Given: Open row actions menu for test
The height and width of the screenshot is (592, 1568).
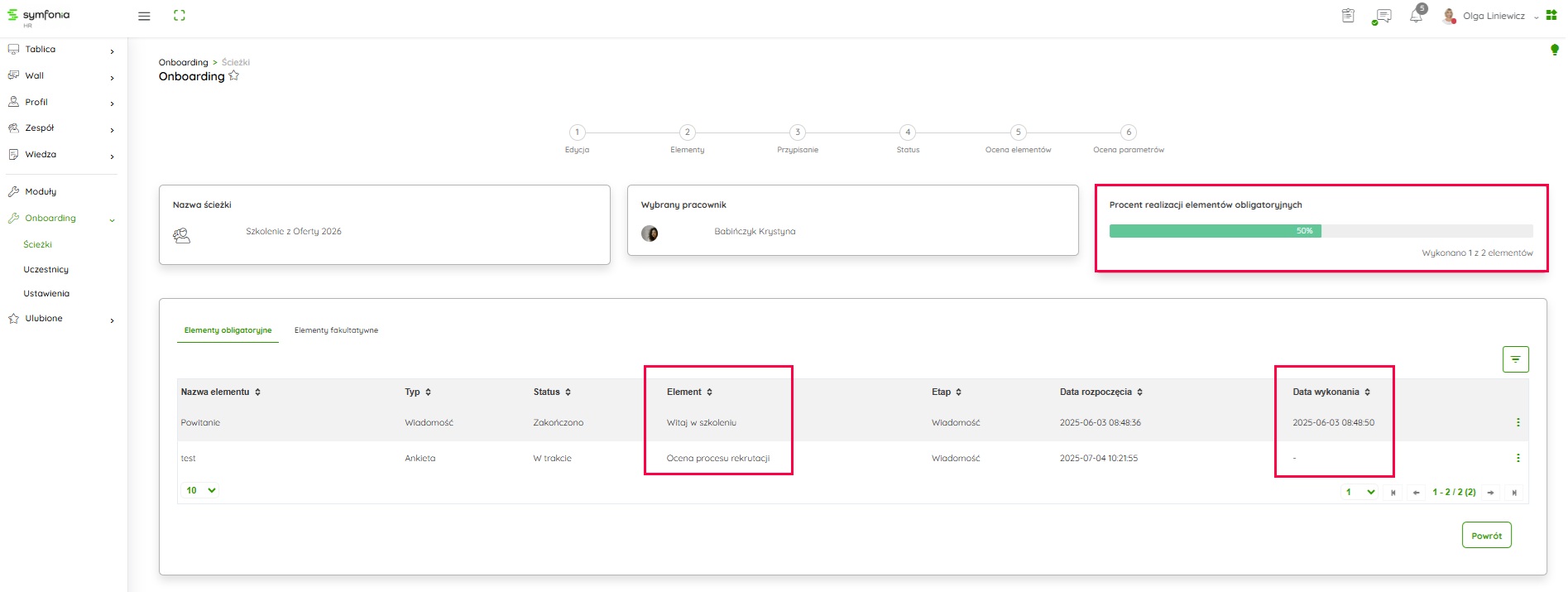Looking at the screenshot, I should [x=1518, y=458].
